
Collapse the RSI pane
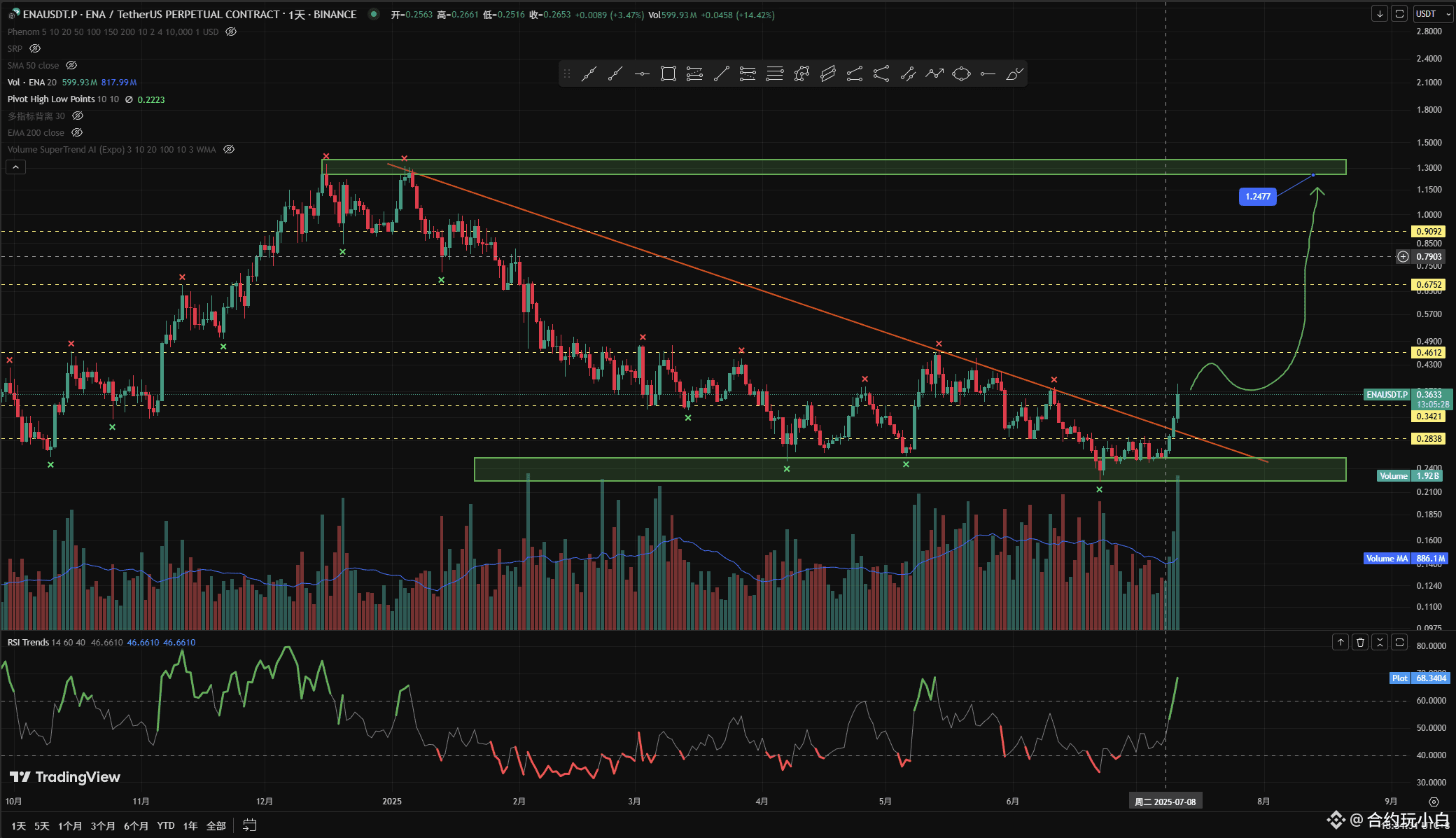[1380, 642]
